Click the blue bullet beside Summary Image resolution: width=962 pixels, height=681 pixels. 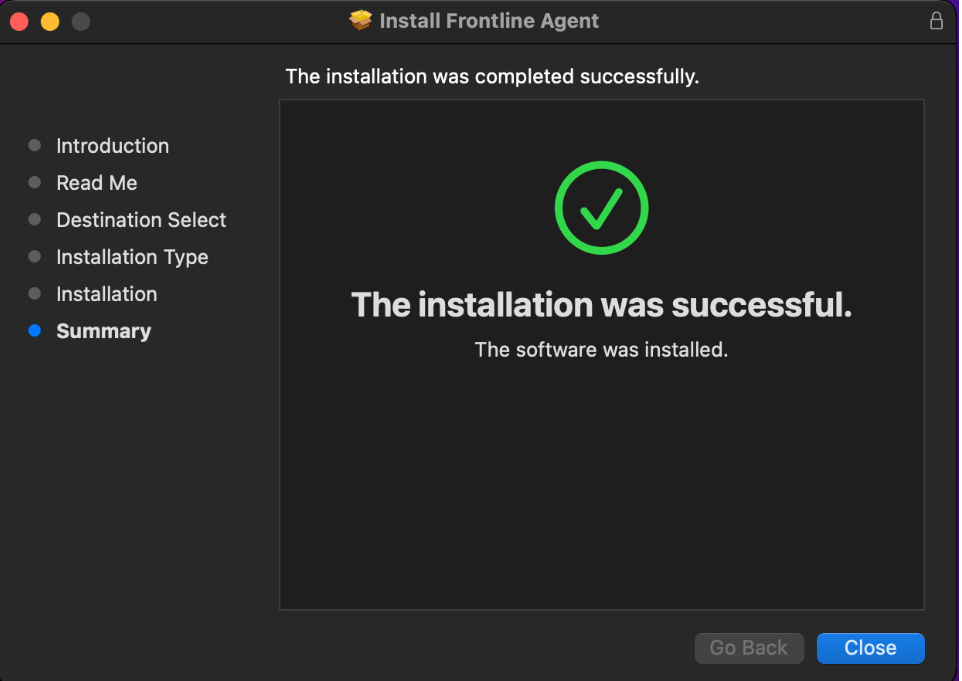pyautogui.click(x=35, y=331)
